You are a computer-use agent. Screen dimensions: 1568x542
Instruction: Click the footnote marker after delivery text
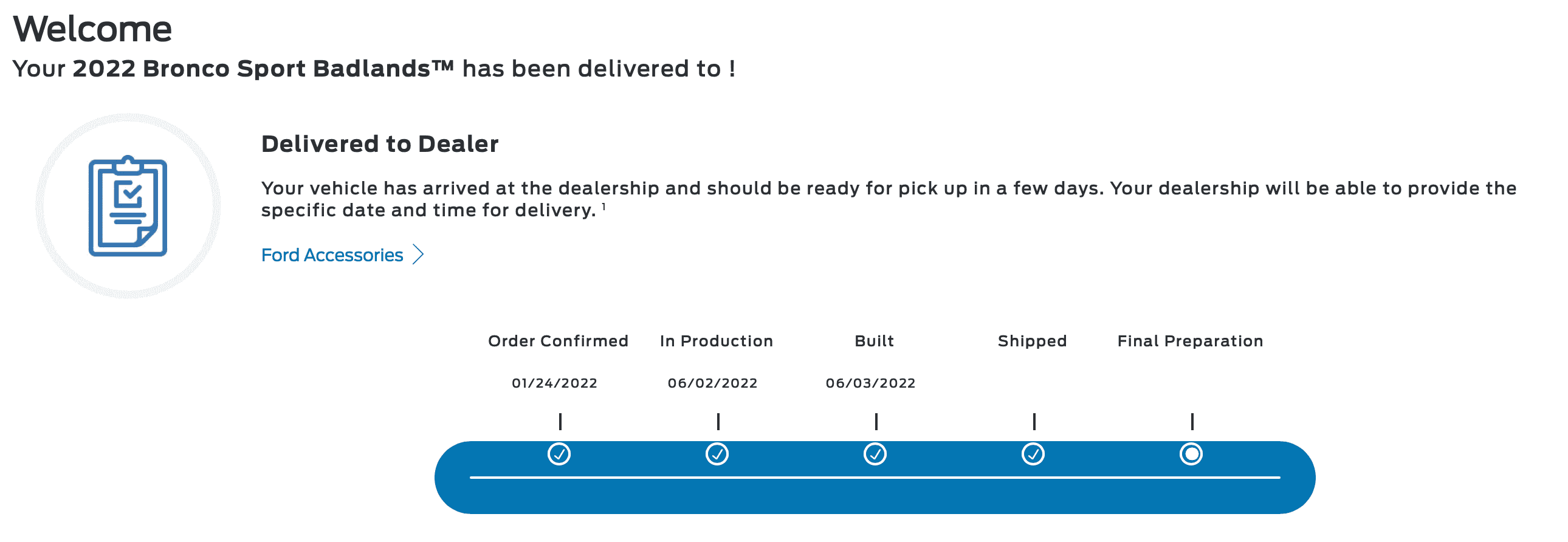[x=603, y=207]
